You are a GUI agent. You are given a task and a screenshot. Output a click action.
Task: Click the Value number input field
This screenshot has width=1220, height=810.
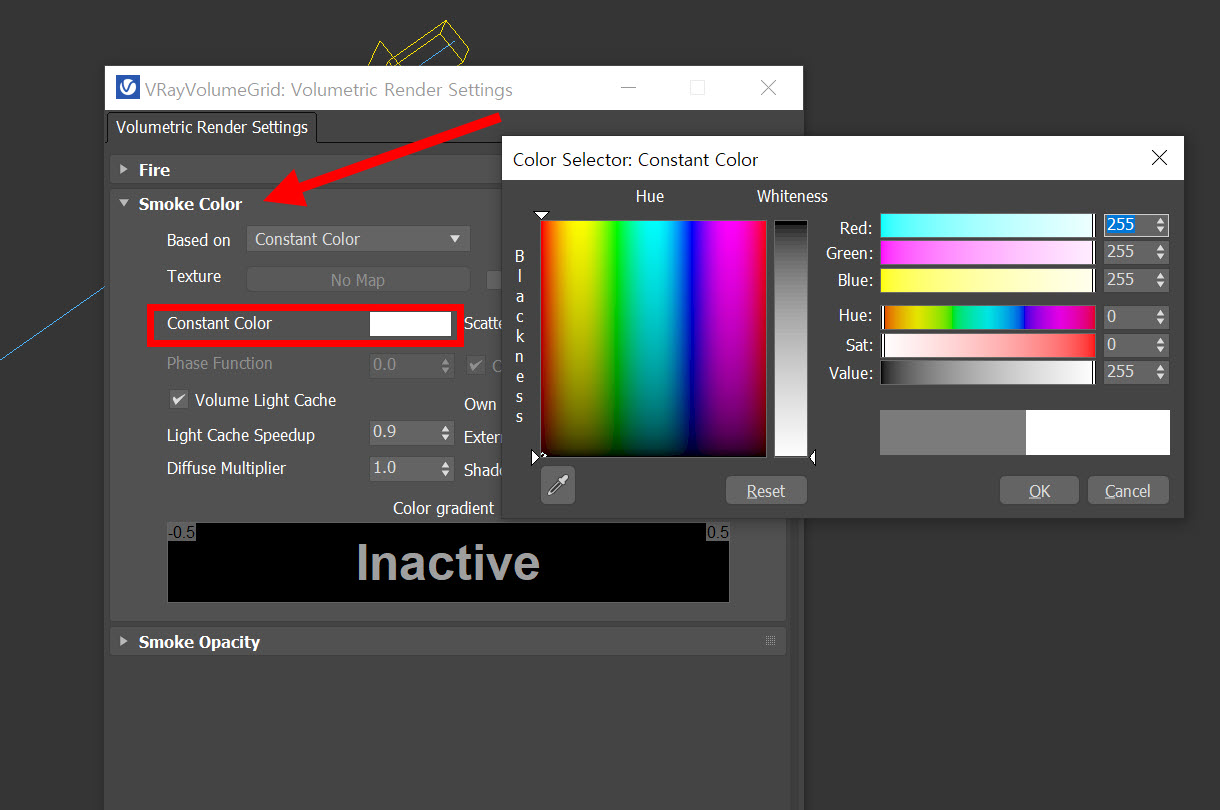(x=1127, y=372)
